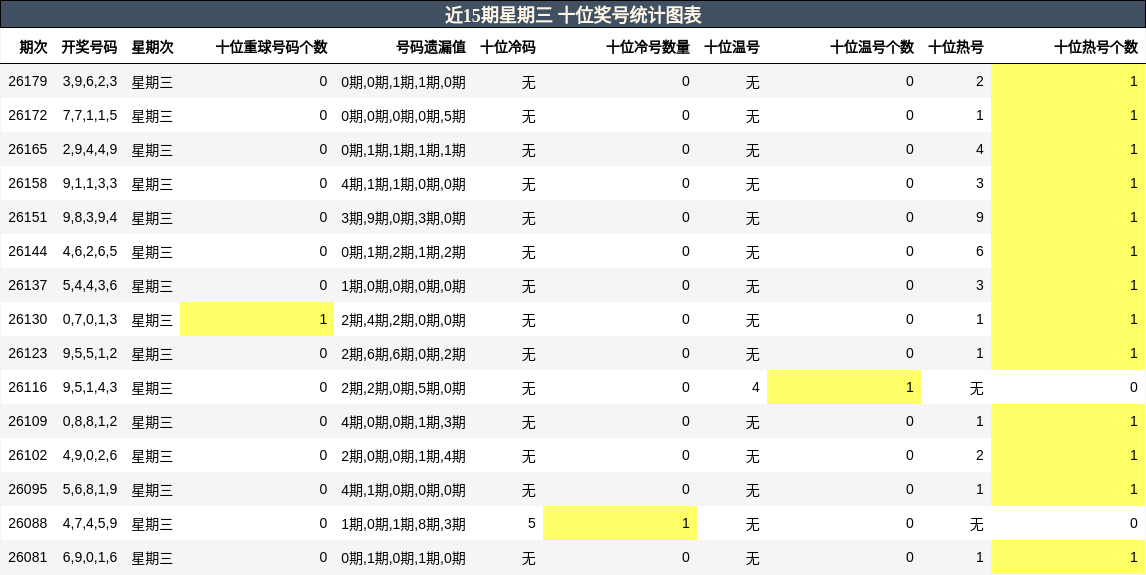Image resolution: width=1146 pixels, height=575 pixels.
Task: Click warm number 4 in row 26116
Action: click(756, 387)
